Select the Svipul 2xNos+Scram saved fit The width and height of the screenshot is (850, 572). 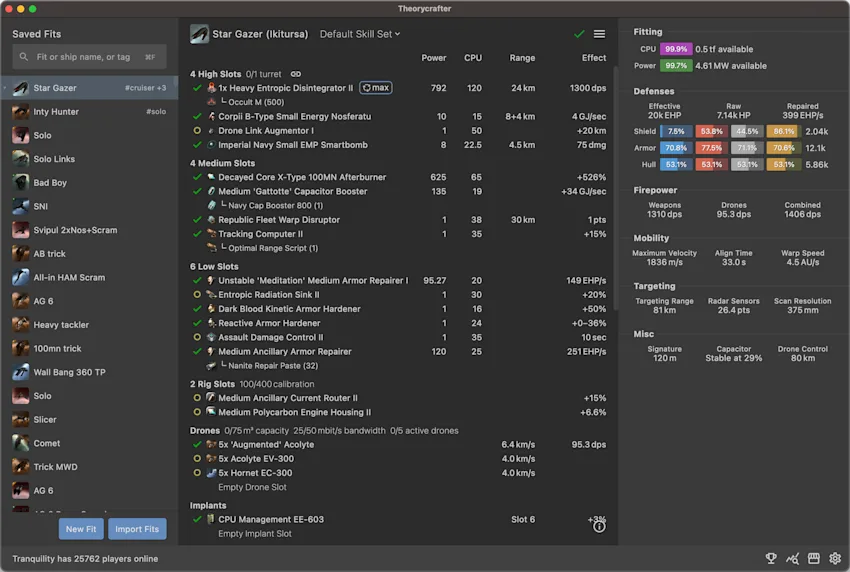coord(89,230)
